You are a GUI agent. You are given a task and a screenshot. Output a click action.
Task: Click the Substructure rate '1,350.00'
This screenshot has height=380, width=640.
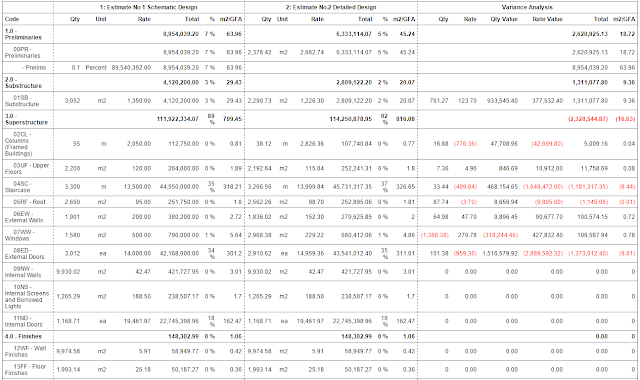(x=139, y=101)
